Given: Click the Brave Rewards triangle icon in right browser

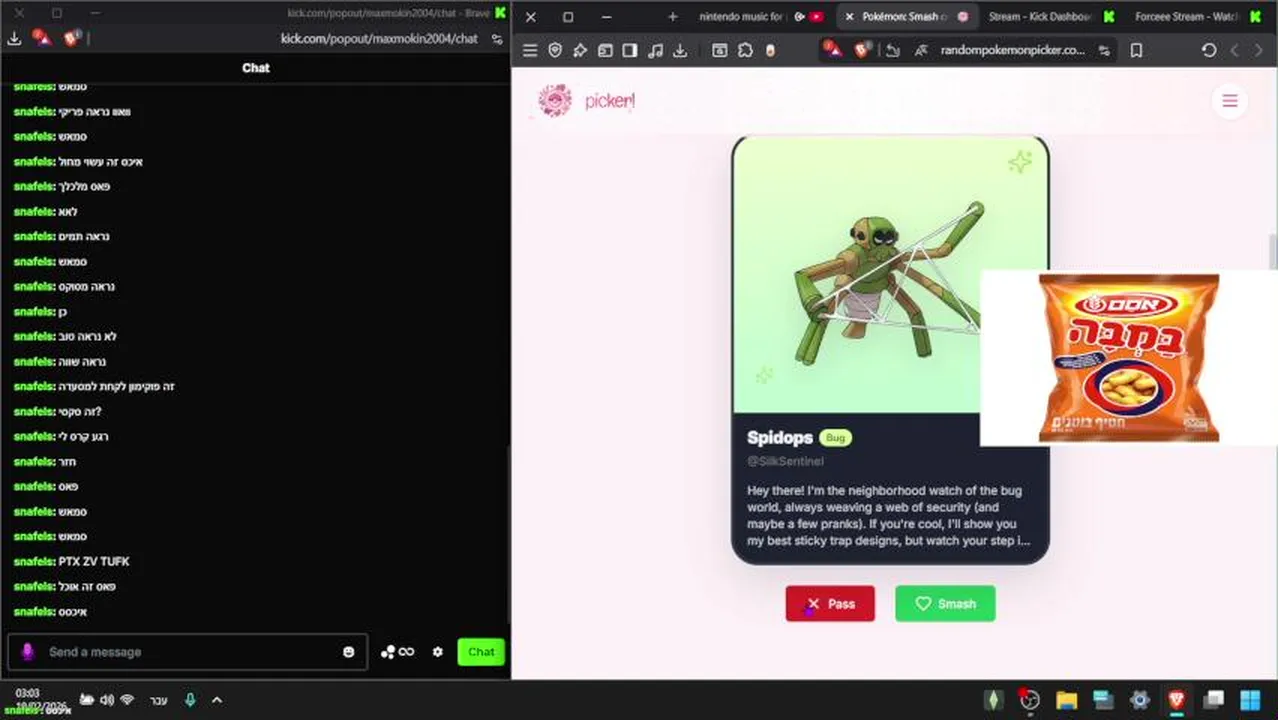Looking at the screenshot, I should point(834,49).
